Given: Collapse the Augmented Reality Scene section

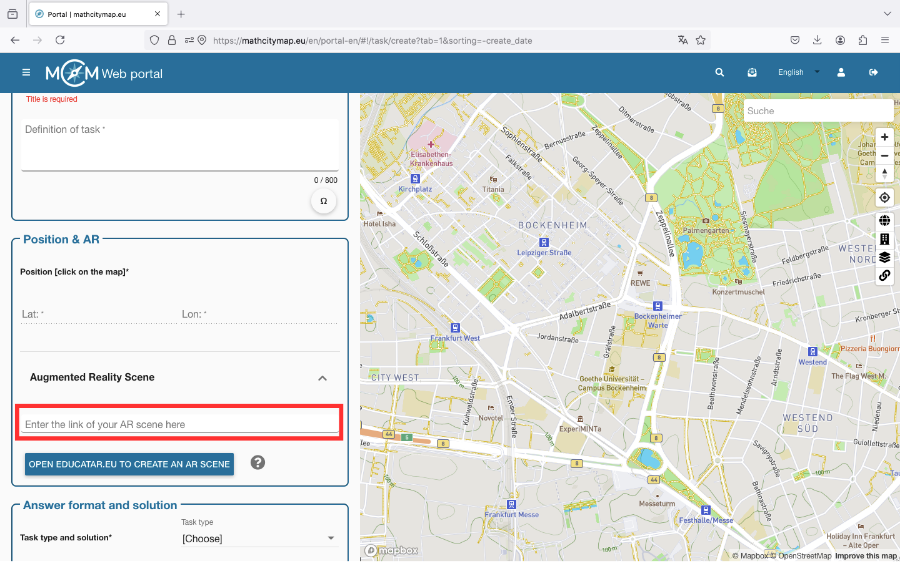Looking at the screenshot, I should pos(322,378).
